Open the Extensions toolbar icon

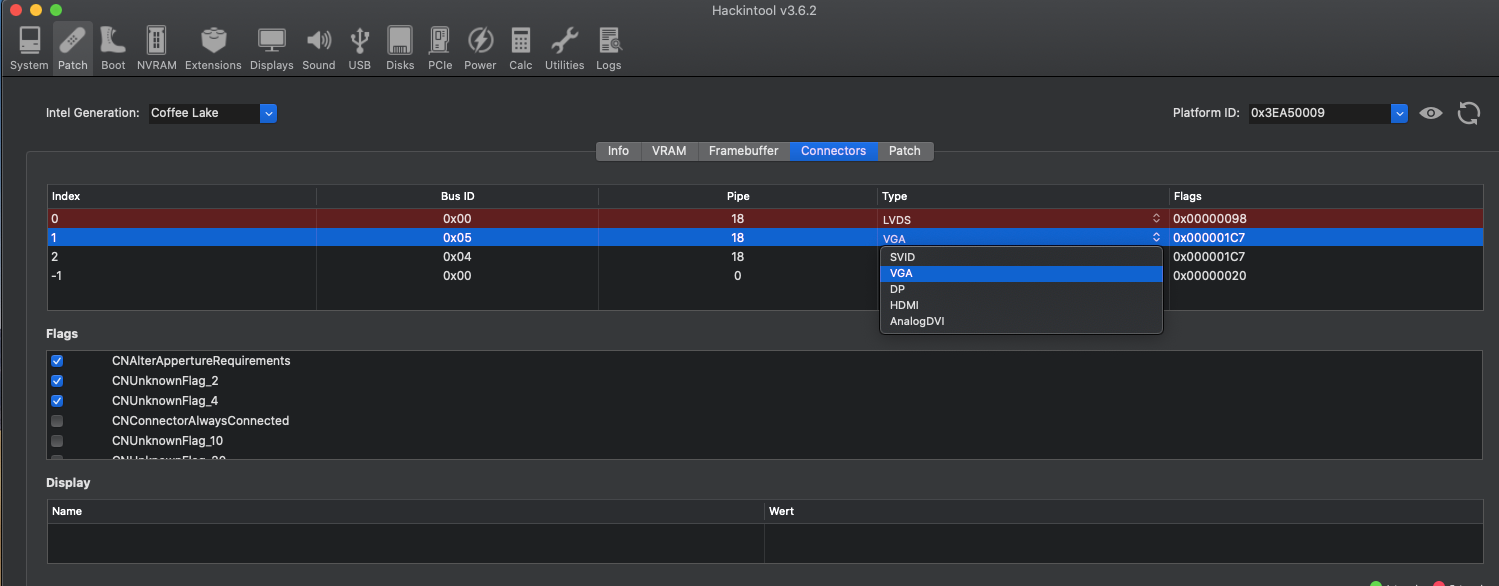coord(213,48)
